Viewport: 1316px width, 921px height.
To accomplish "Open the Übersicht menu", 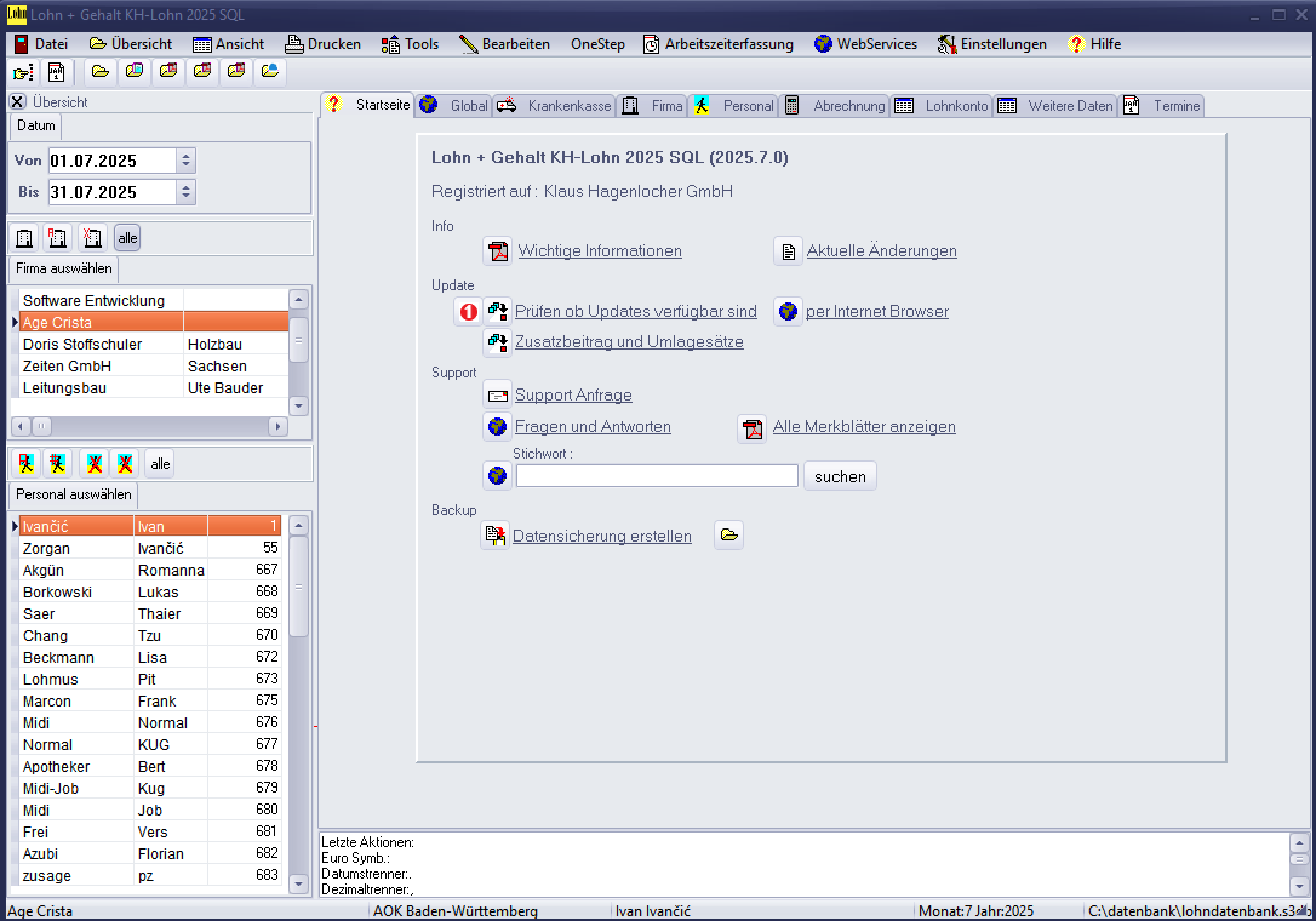I will click(130, 44).
